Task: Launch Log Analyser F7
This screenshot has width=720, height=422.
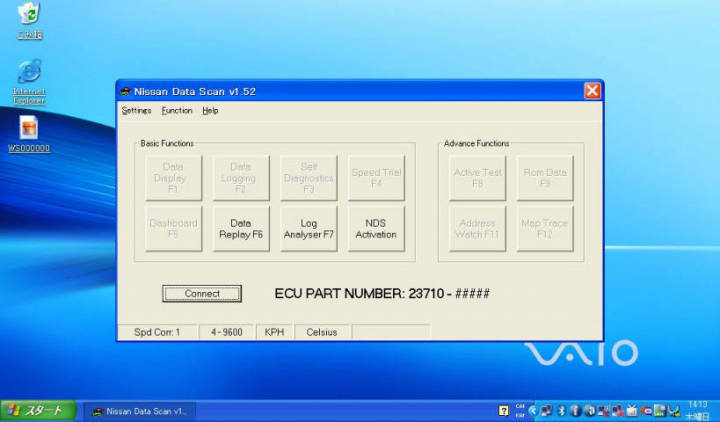Action: point(309,229)
